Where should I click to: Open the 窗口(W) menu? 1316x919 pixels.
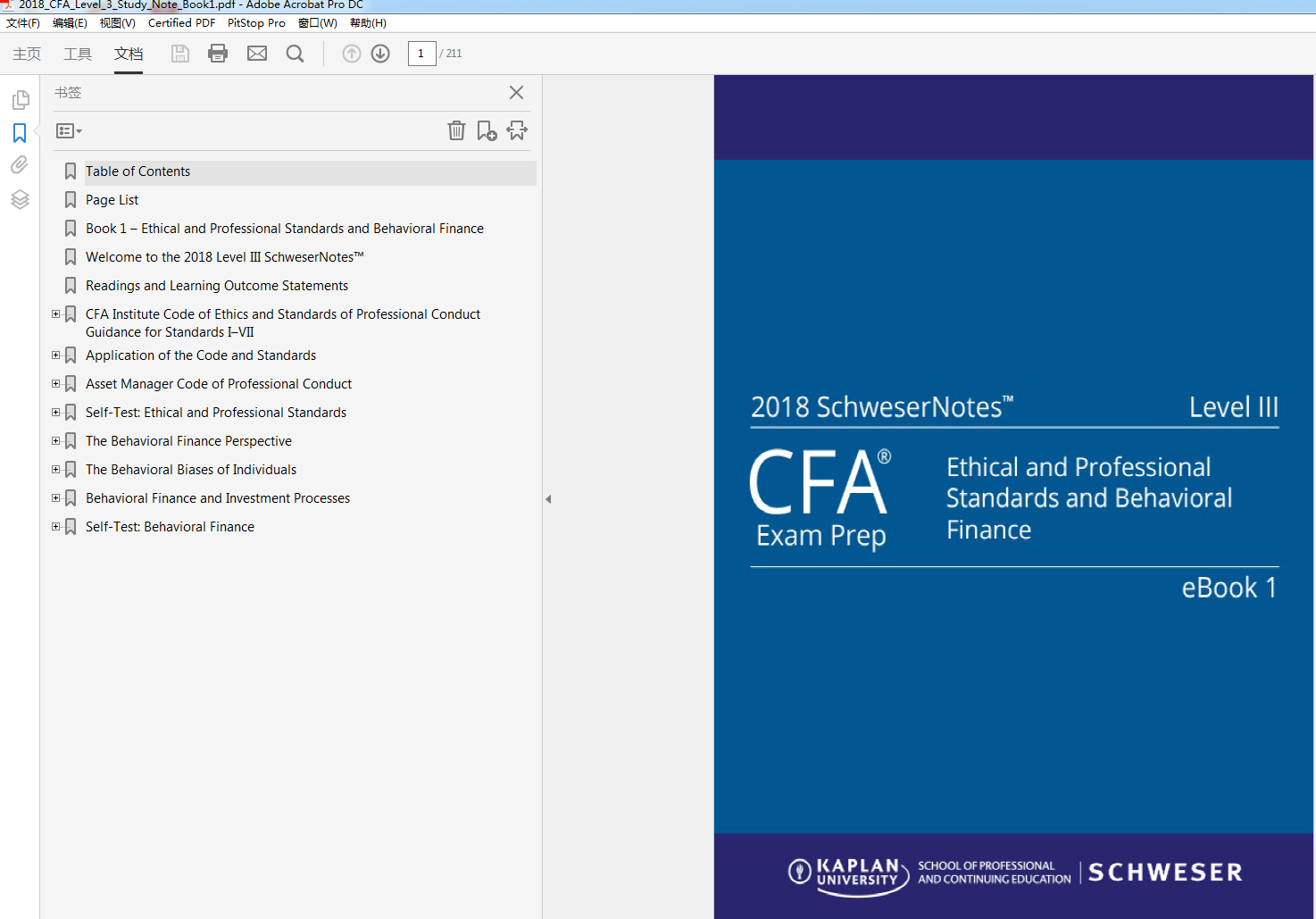[318, 23]
